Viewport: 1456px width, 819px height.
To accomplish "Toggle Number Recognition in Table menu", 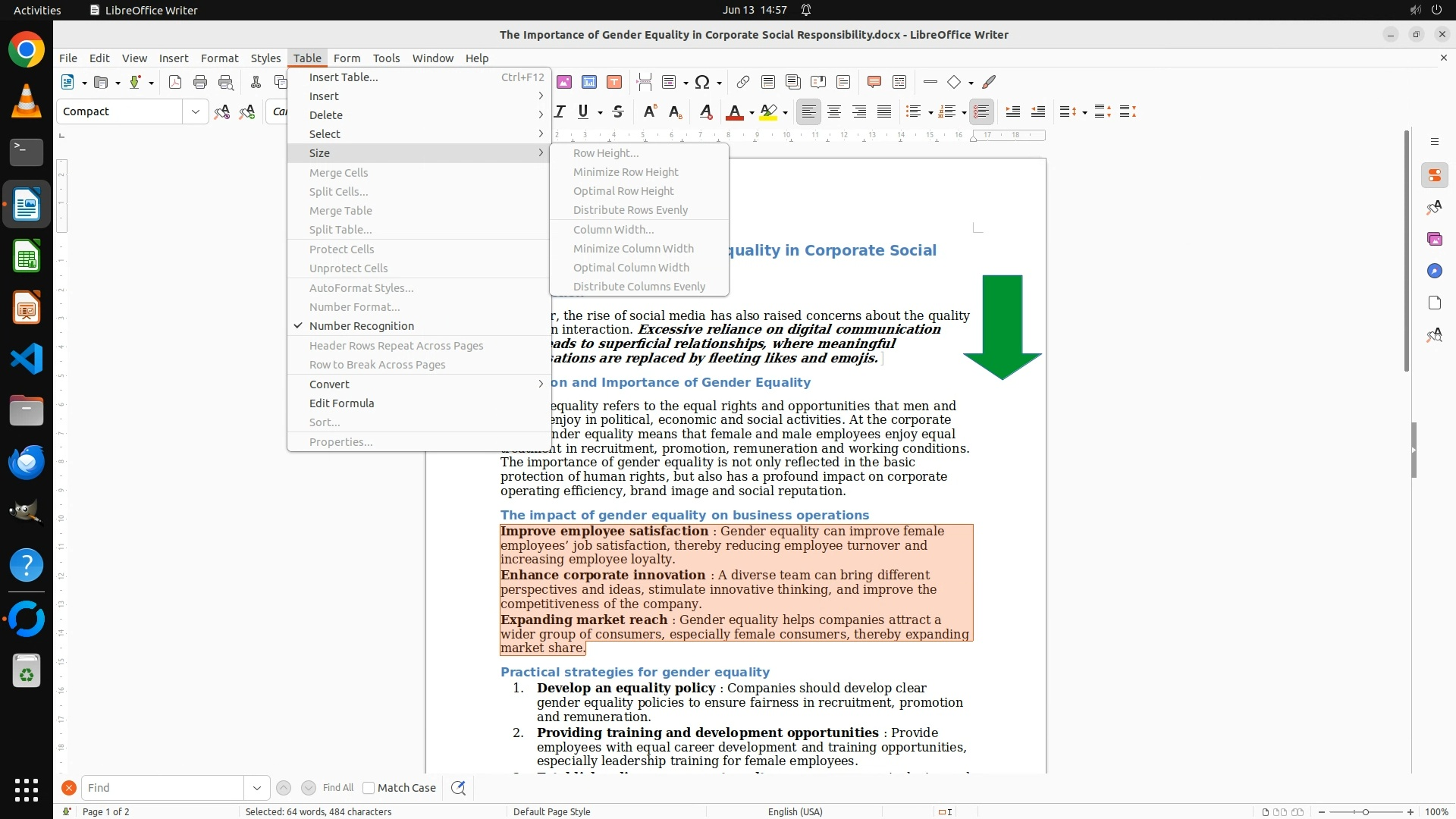I will point(361,326).
